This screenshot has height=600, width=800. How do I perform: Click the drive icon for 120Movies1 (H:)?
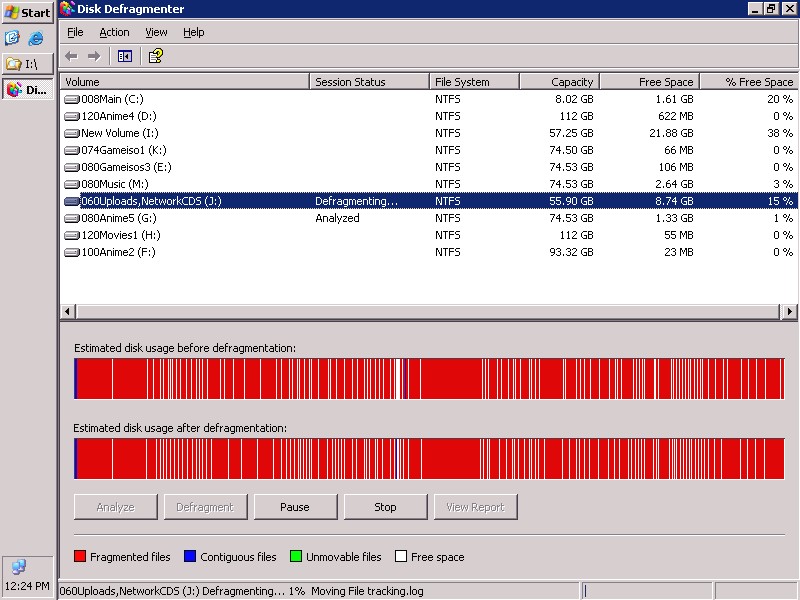pyautogui.click(x=72, y=236)
